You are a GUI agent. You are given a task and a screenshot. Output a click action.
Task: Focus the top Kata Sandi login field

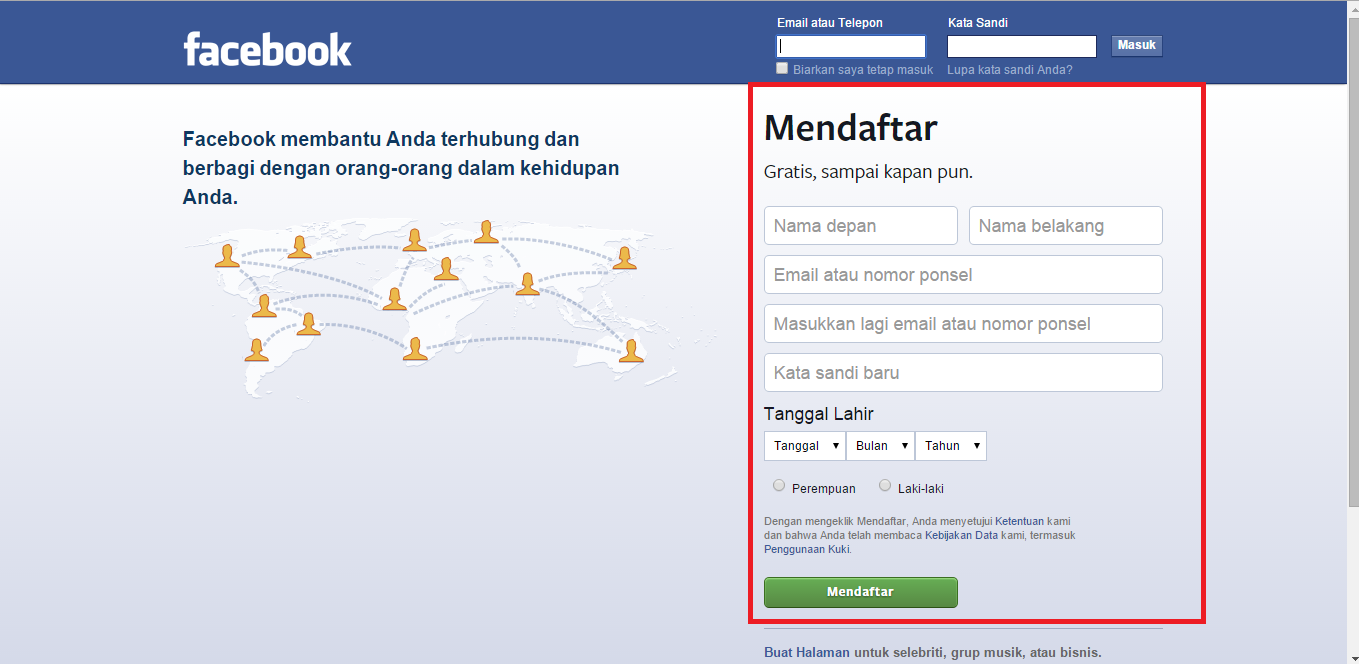pyautogui.click(x=1021, y=46)
